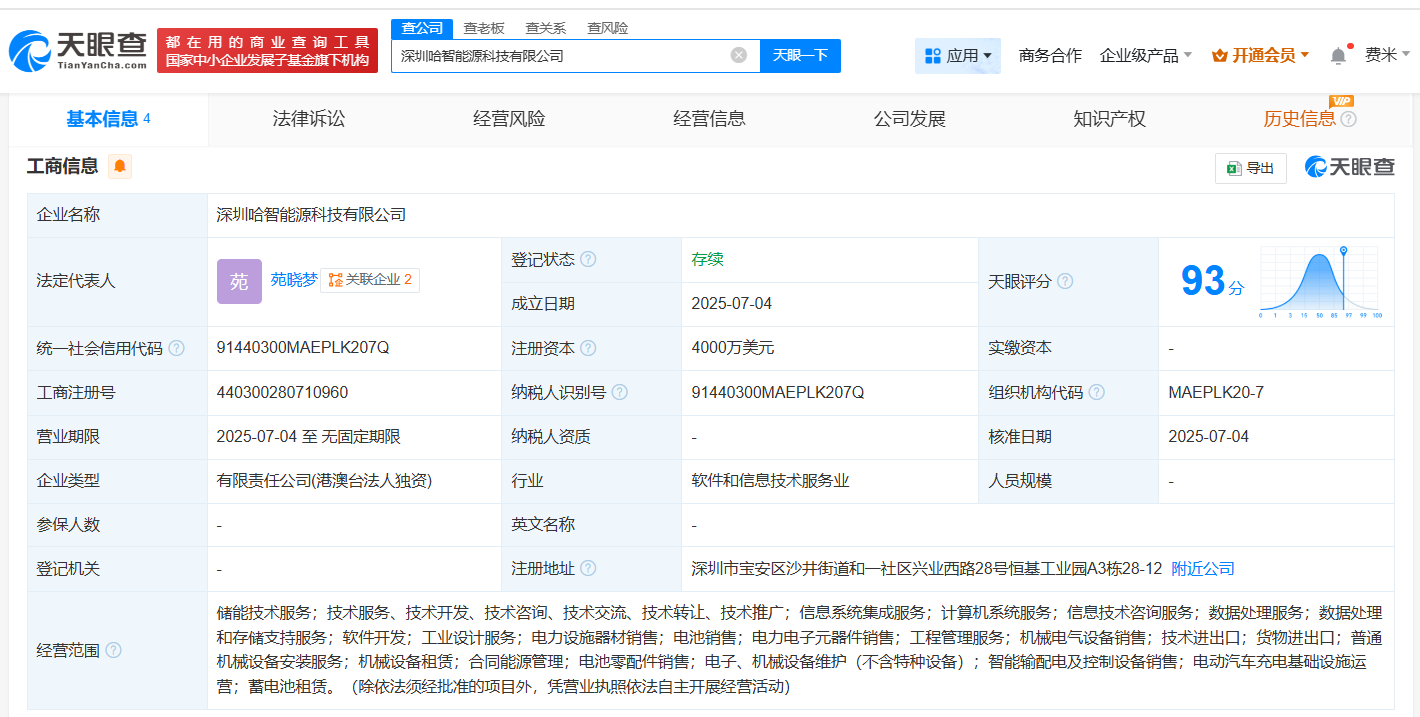The height and width of the screenshot is (717, 1420).
Task: Click help icon next to 历史信息
Action: coord(1349,120)
